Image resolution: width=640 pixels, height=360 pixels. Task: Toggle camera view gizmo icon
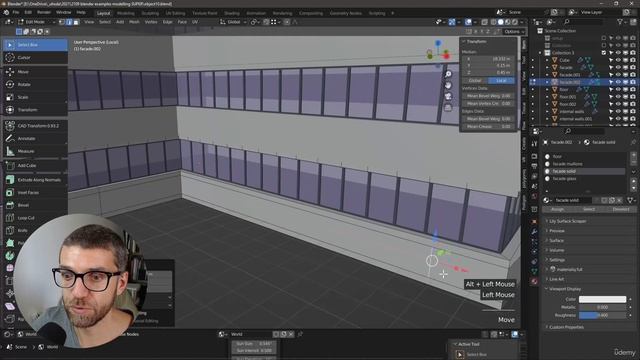[448, 96]
